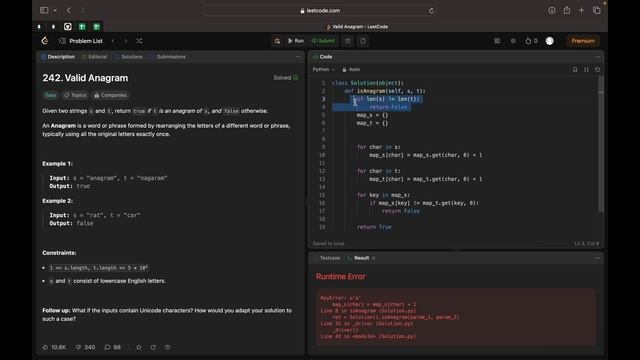Open the pinned GitHub tab
640x360 pixels.
[x=68, y=27]
